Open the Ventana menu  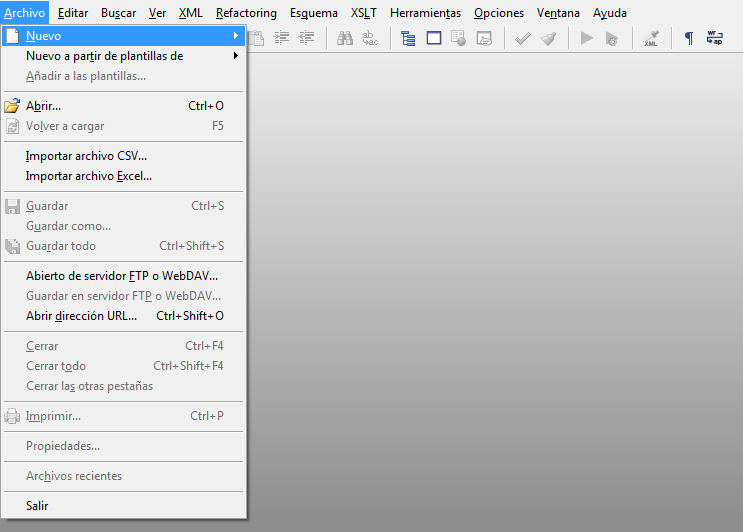coord(558,13)
